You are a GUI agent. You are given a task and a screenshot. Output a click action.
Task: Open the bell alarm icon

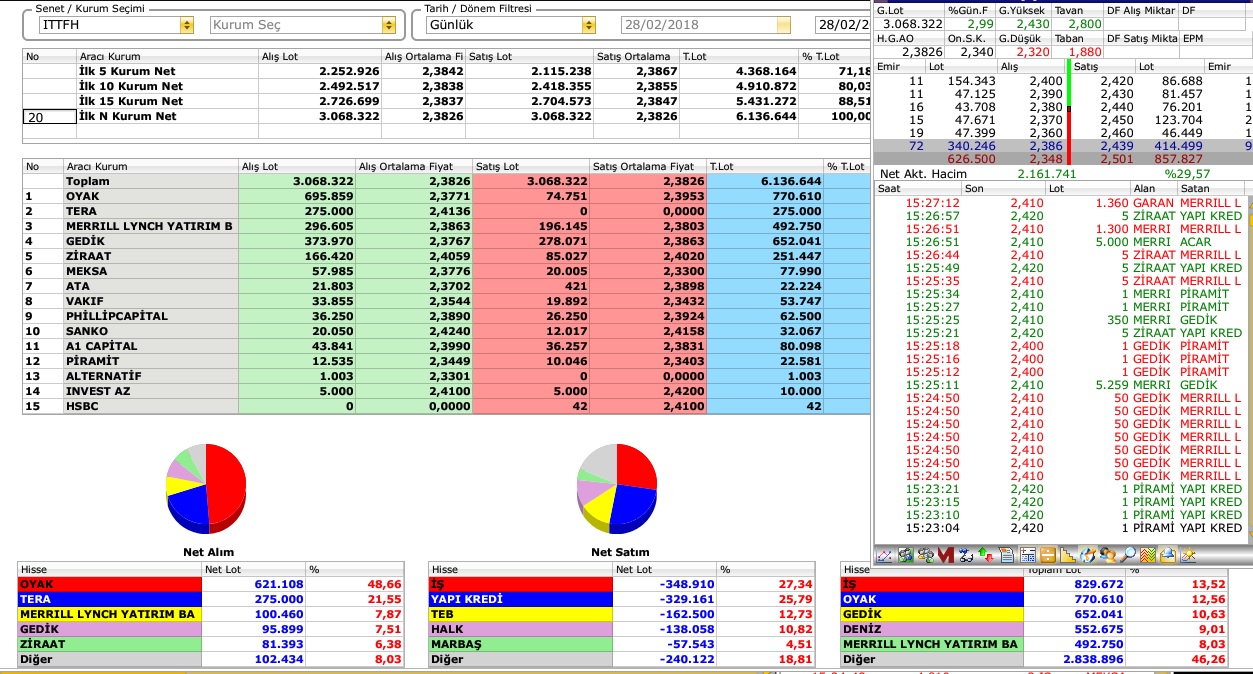(x=1168, y=555)
